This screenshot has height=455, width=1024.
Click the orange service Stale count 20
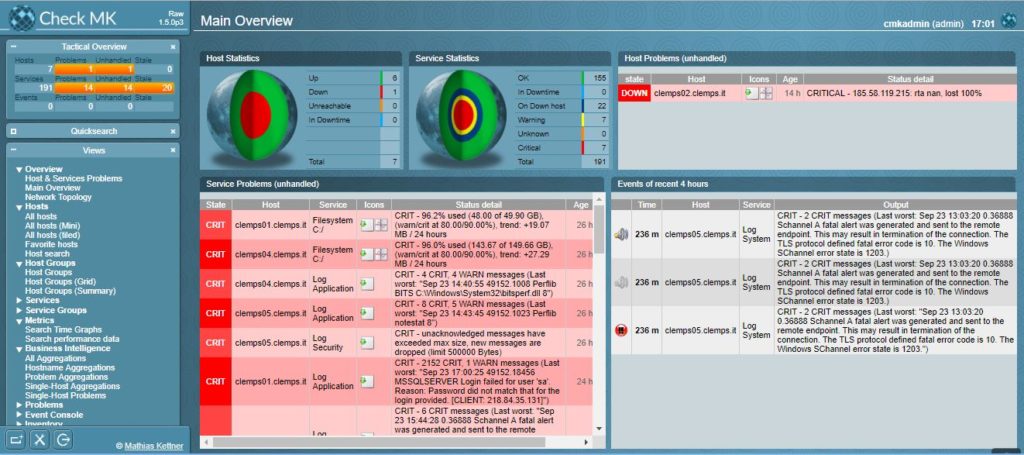[155, 87]
